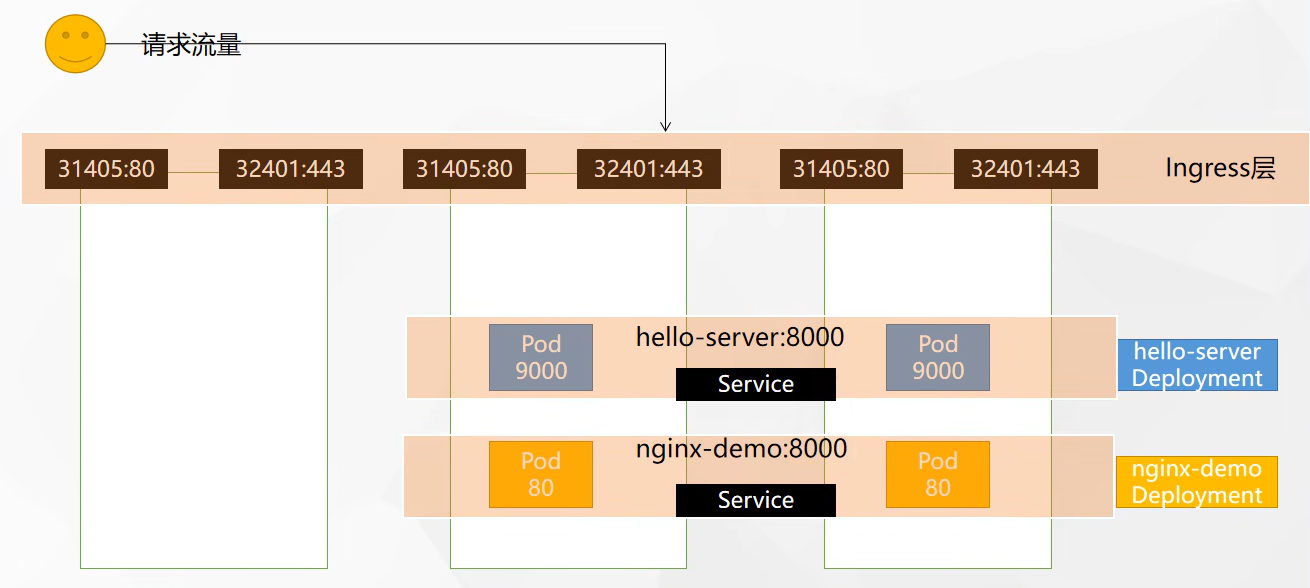Click the blue hello-server Deployment swatch

pos(1196,364)
